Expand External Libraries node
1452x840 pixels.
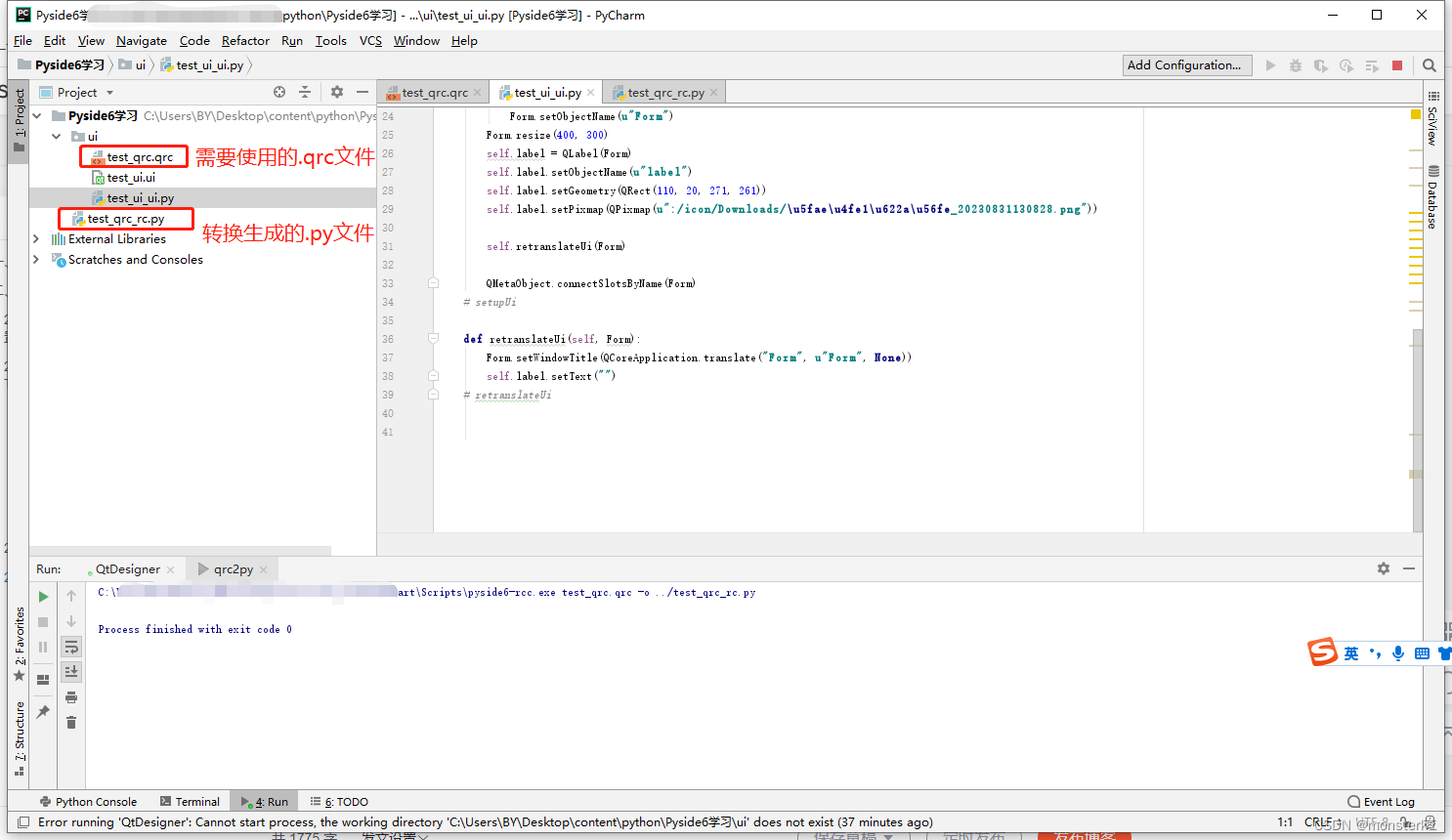(37, 238)
